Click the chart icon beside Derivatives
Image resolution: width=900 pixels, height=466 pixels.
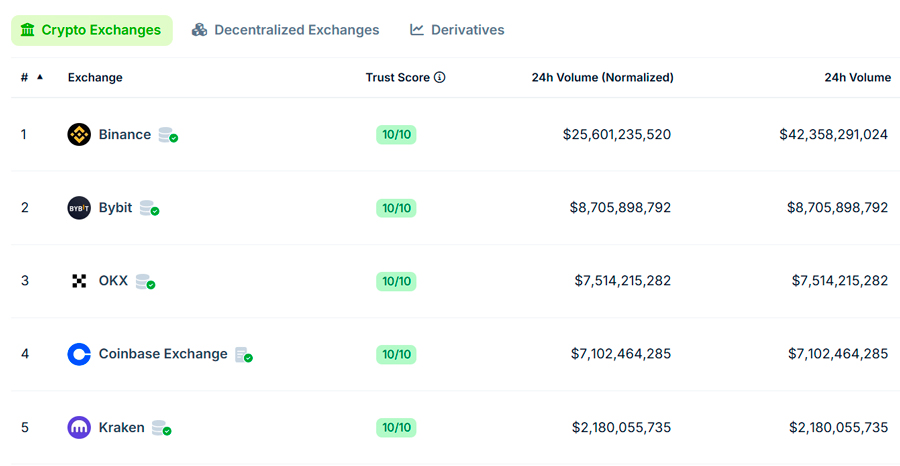click(x=417, y=30)
